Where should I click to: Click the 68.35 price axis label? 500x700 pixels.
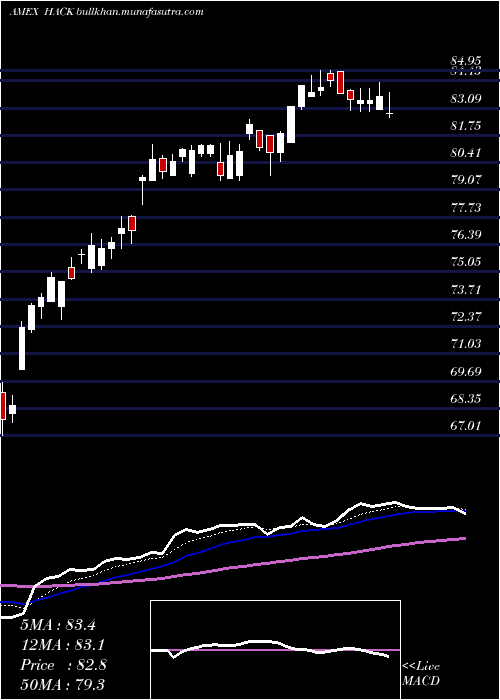pos(466,399)
